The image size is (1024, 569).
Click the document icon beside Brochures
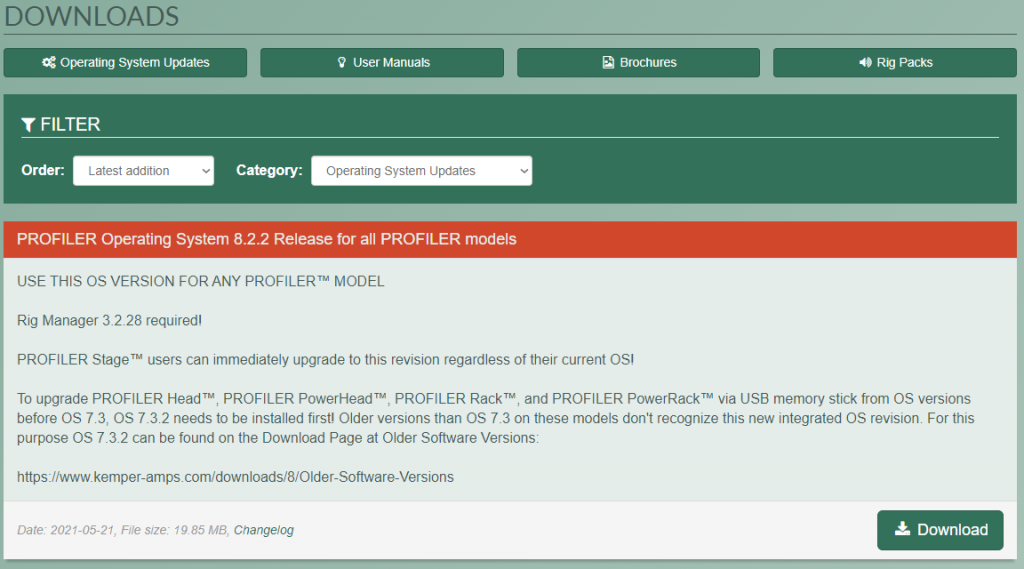[608, 63]
